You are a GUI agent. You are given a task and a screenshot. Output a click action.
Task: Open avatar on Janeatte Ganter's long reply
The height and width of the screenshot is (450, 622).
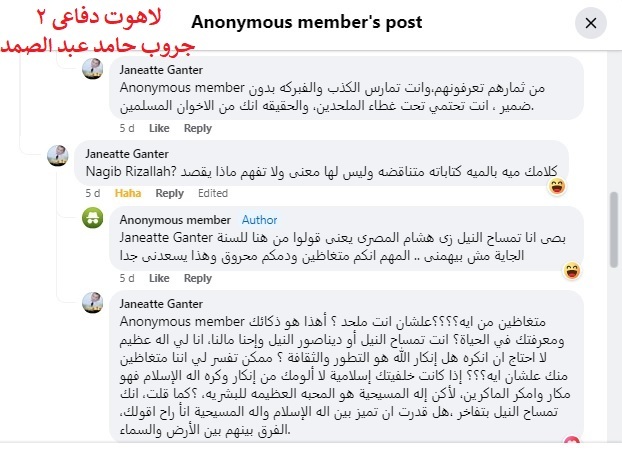(x=92, y=303)
